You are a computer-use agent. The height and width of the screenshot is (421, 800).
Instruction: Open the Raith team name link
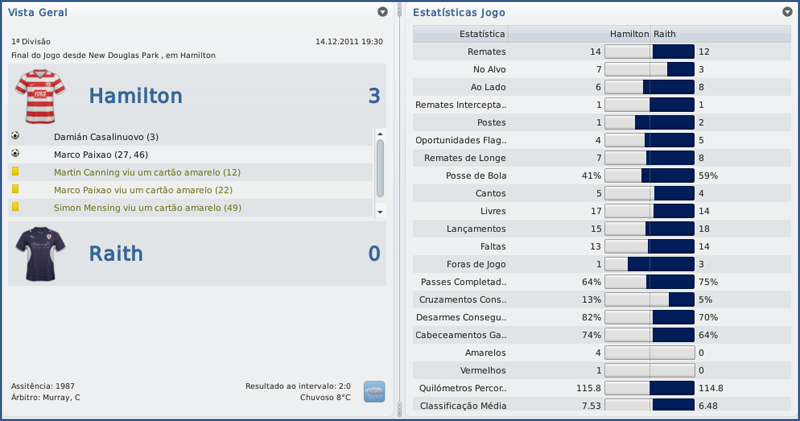point(116,253)
